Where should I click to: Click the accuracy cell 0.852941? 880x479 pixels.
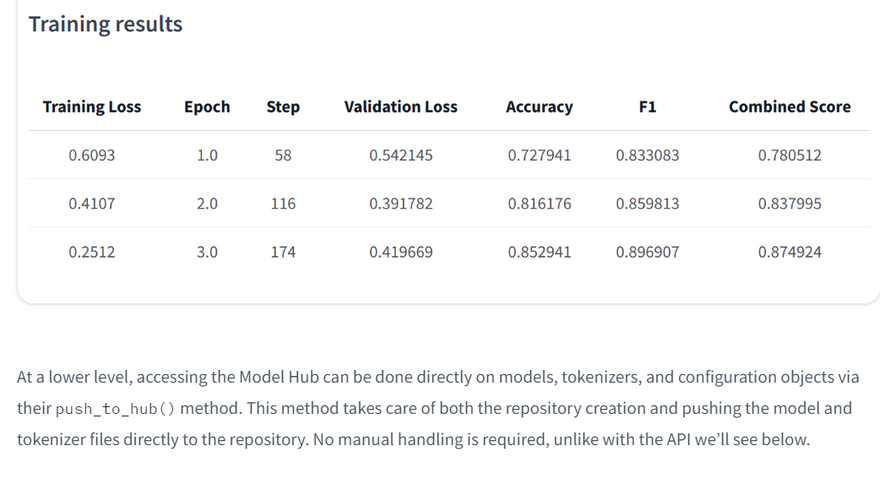point(539,252)
